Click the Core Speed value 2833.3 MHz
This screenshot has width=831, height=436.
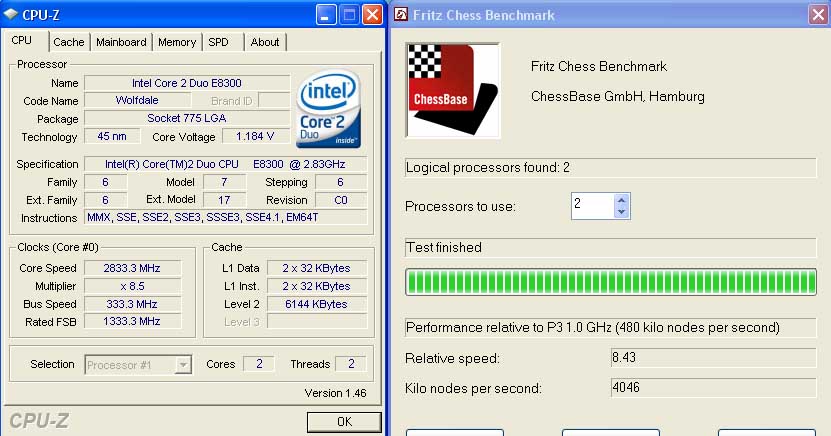coord(132,268)
